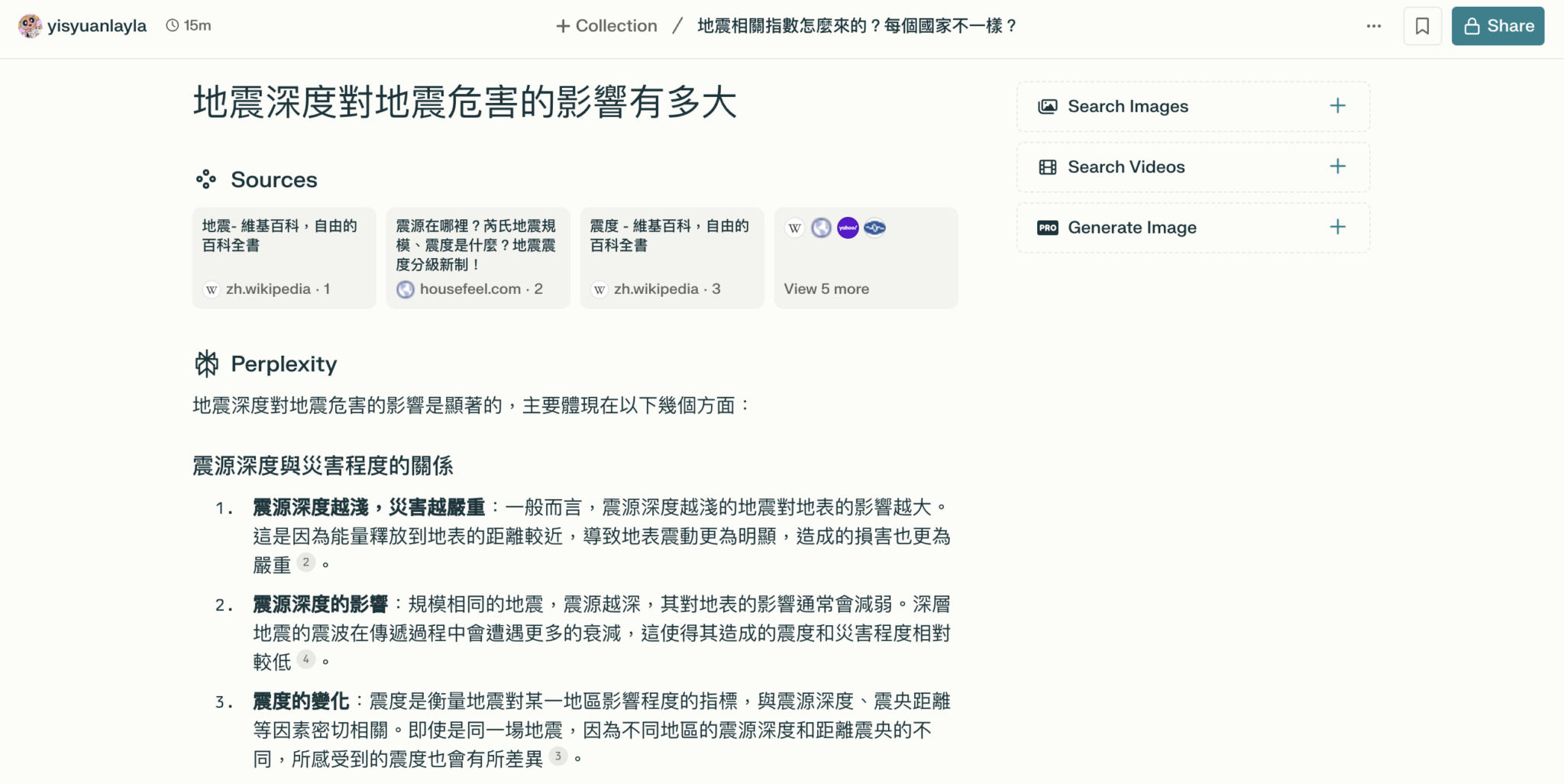Click the thread title breadcrumb in header

click(857, 26)
